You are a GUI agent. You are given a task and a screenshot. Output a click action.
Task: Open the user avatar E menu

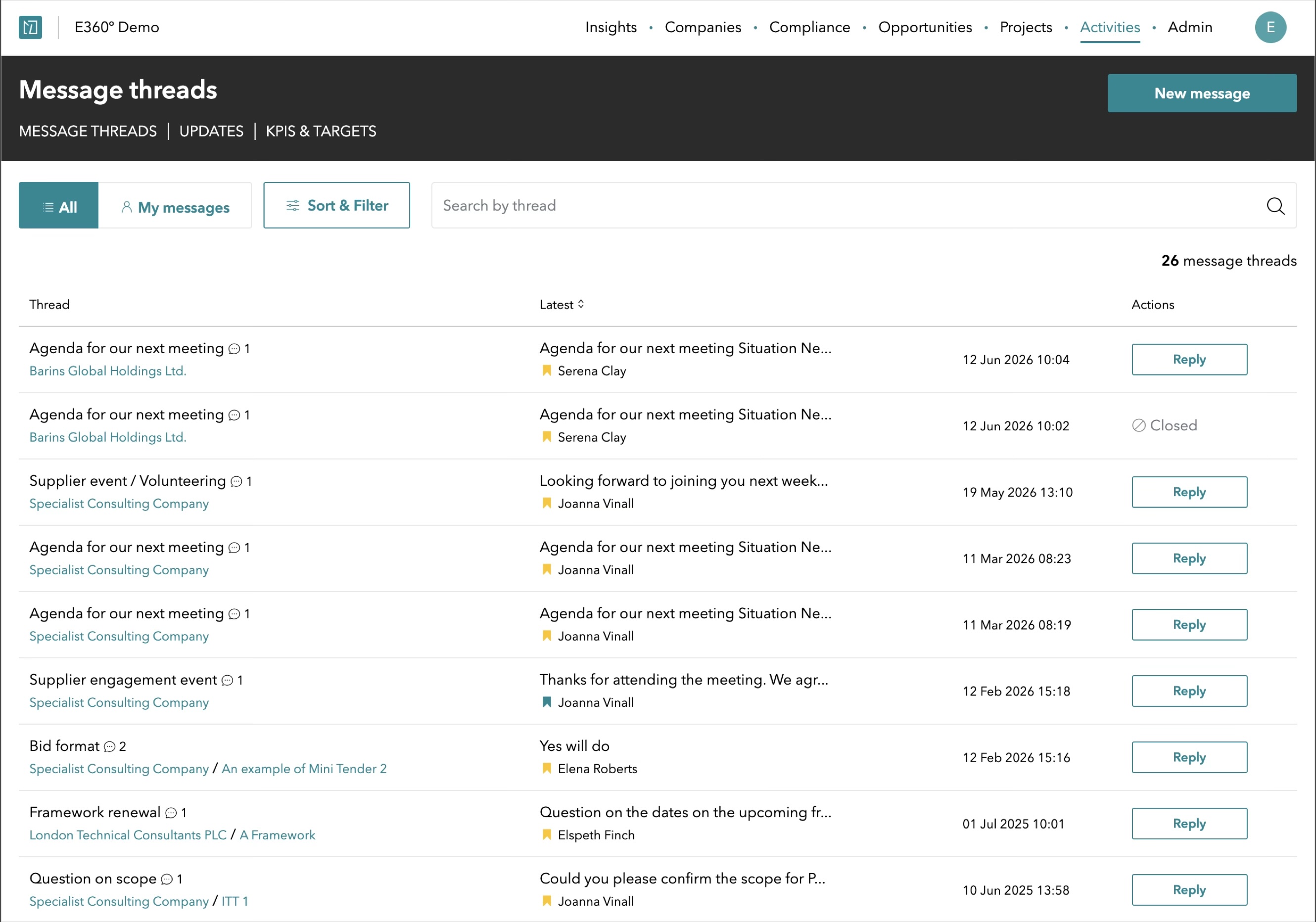[1270, 27]
